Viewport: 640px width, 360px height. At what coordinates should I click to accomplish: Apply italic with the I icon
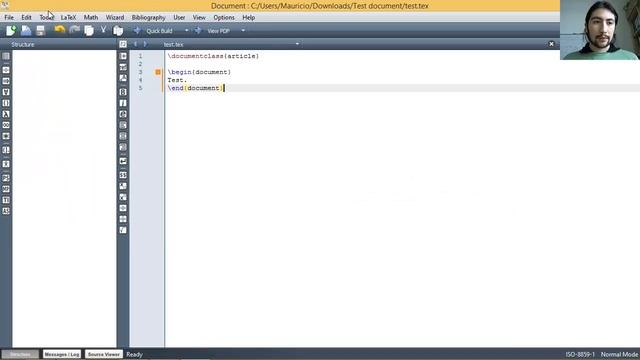(x=123, y=103)
